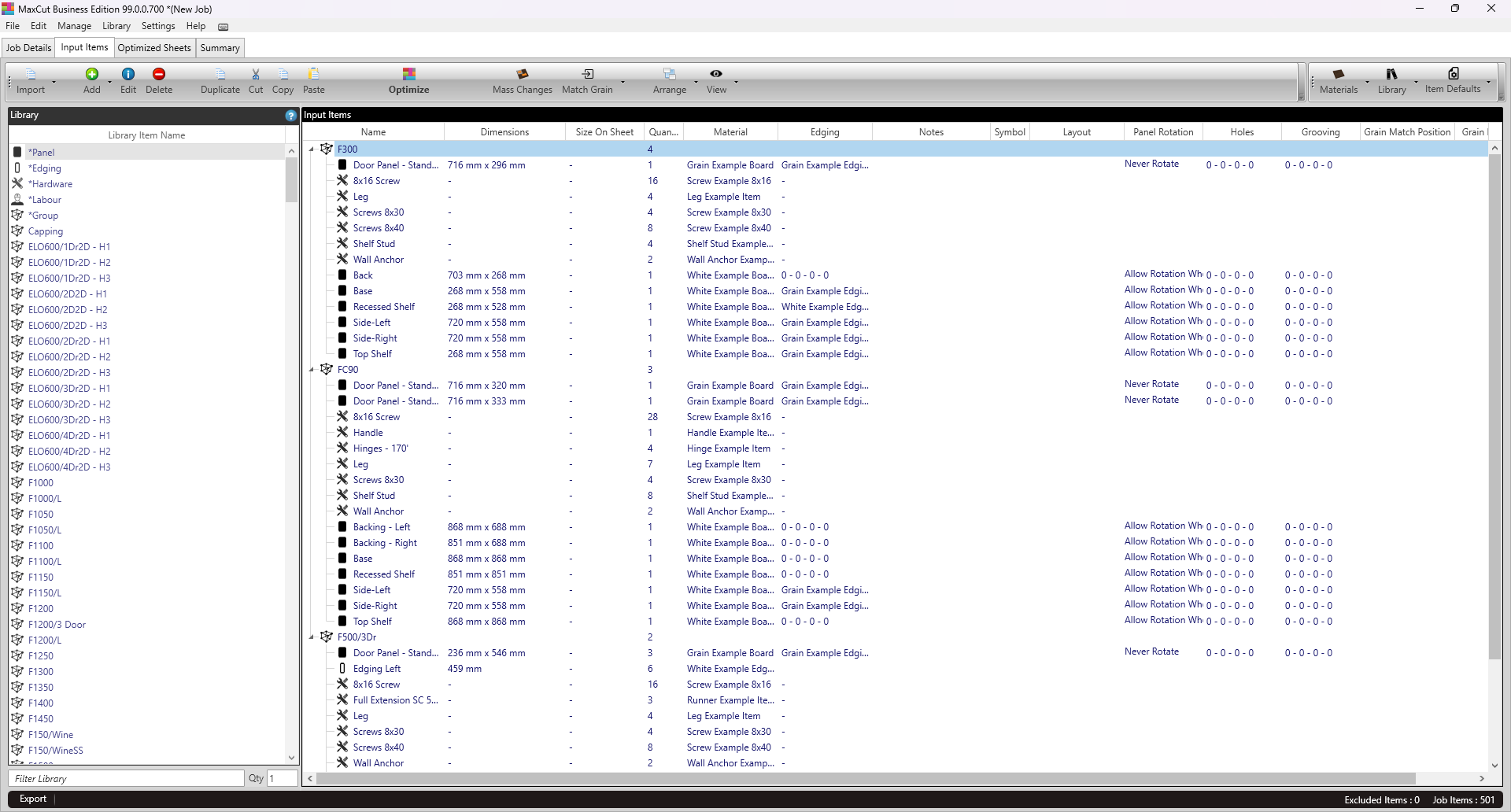Open the Settings menu
Image resolution: width=1511 pixels, height=812 pixels.
(x=158, y=26)
